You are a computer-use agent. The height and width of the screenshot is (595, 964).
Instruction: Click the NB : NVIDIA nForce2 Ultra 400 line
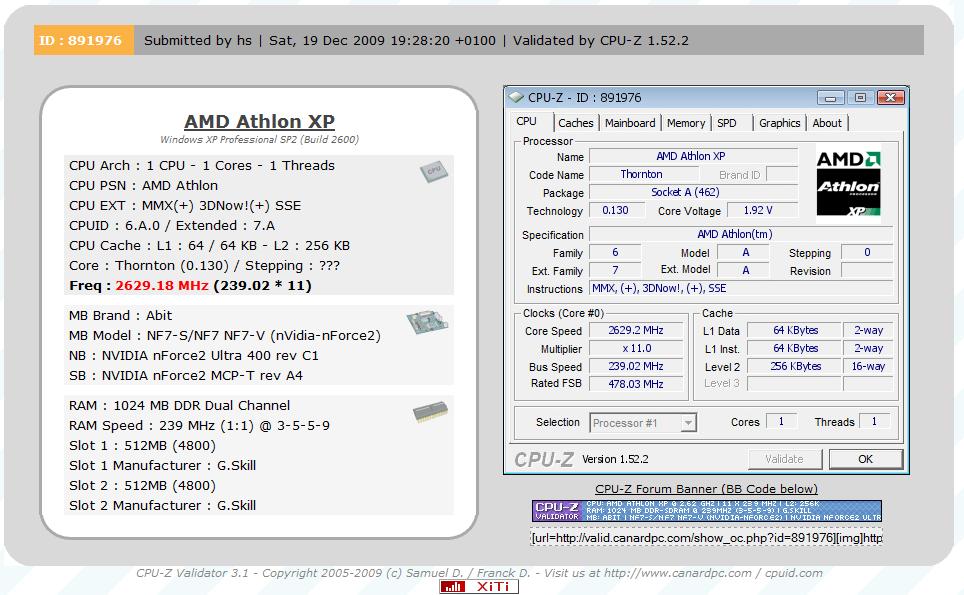[x=194, y=356]
